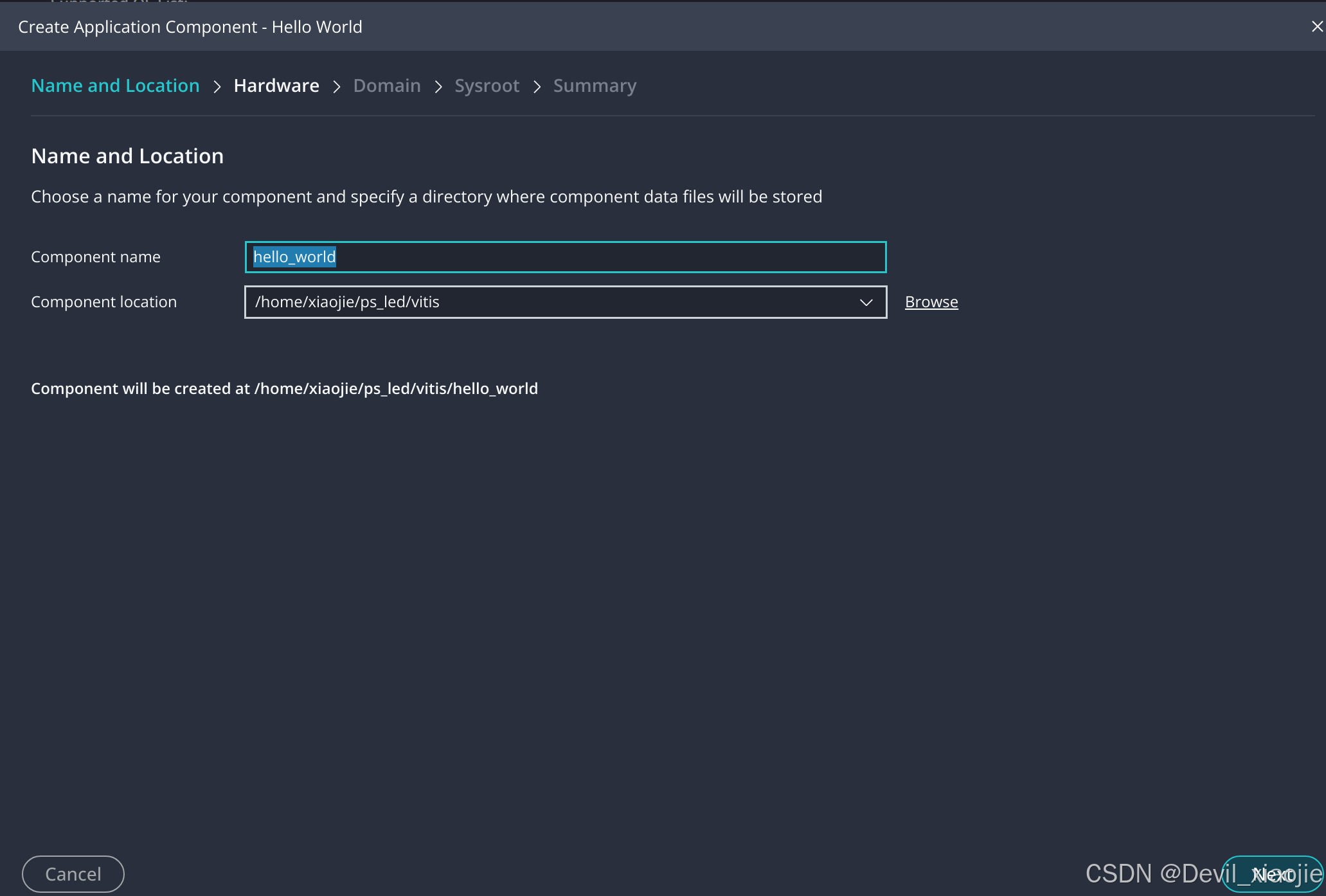Click the Name and Location section heading
Screen dimensions: 1326x896
[x=127, y=156]
